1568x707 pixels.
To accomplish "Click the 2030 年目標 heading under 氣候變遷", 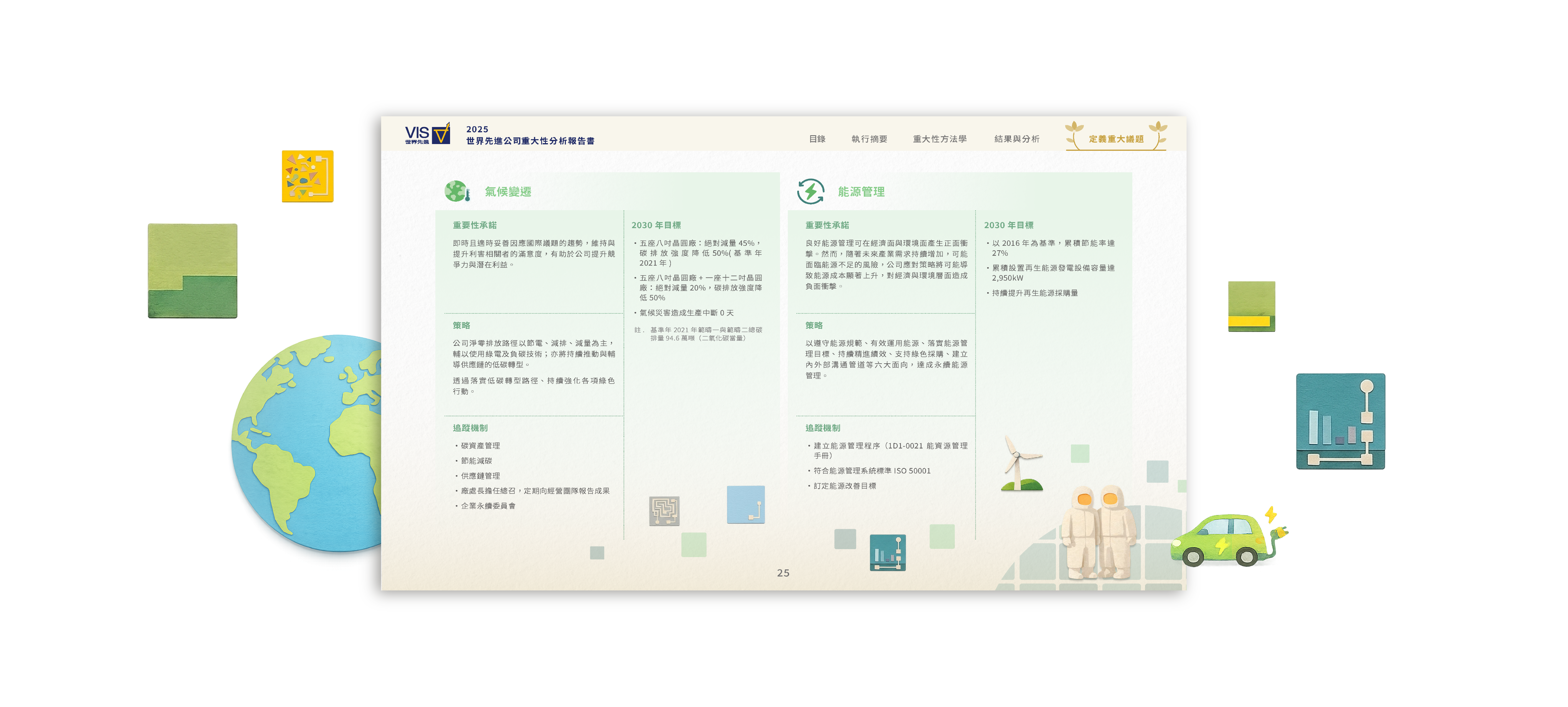I will [656, 225].
